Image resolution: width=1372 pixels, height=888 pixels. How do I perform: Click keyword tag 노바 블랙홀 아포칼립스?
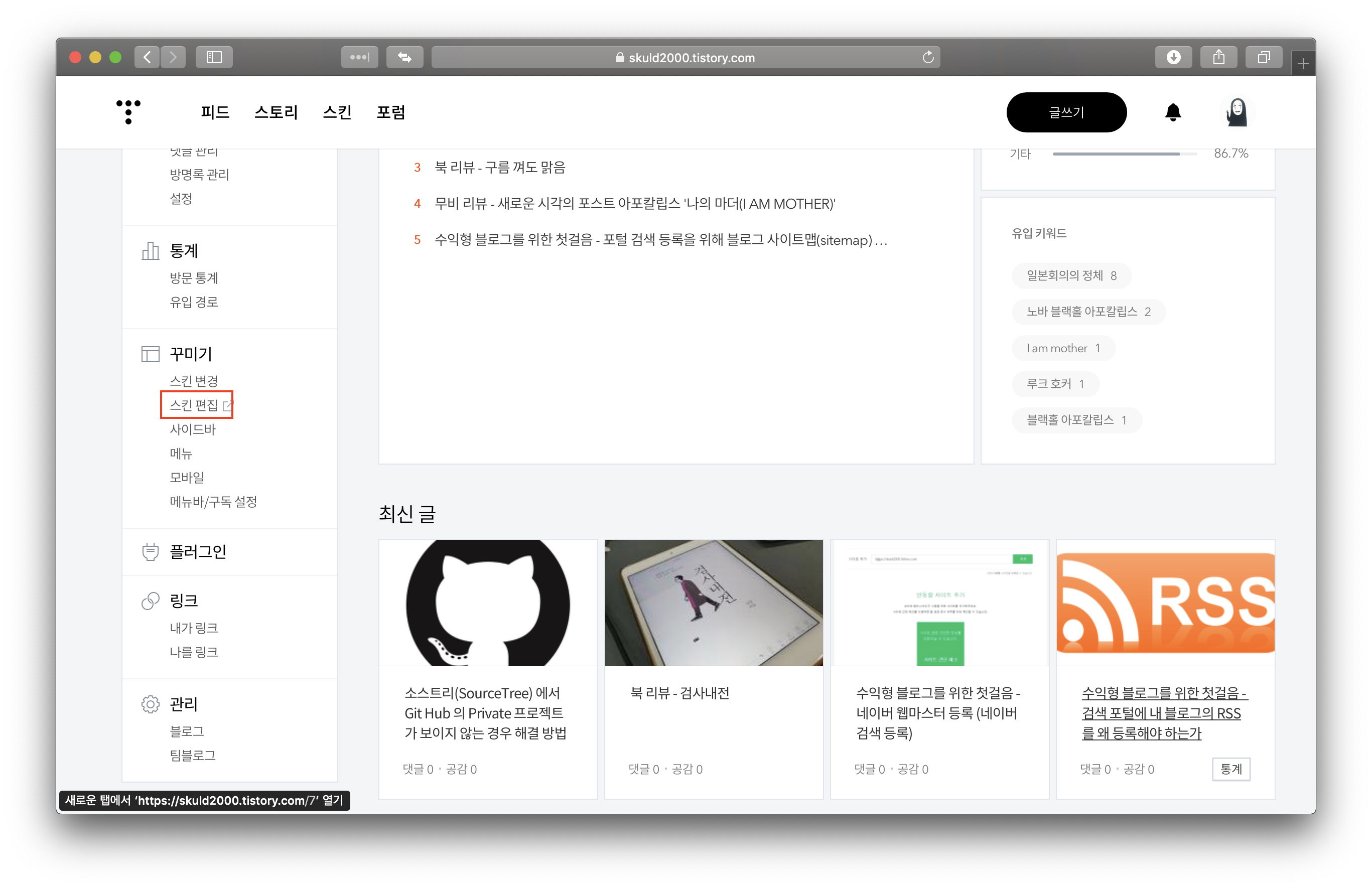click(1088, 312)
